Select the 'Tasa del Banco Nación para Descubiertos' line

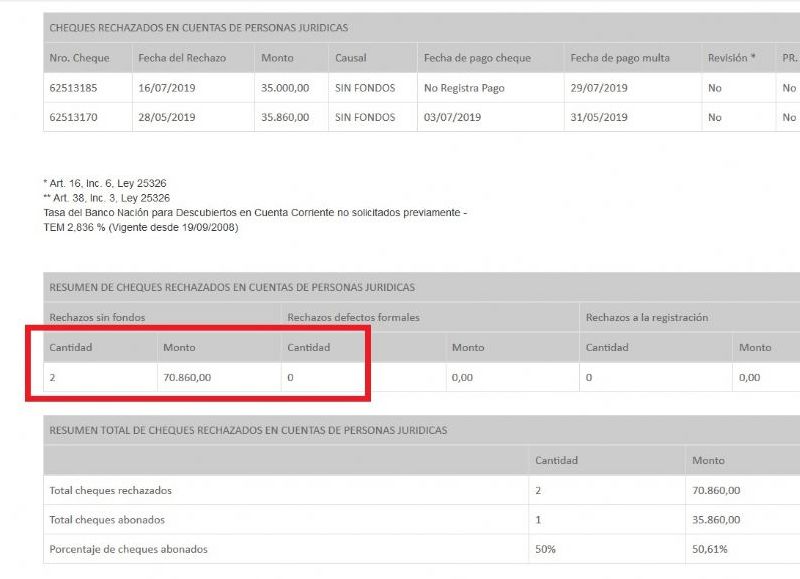pos(255,213)
